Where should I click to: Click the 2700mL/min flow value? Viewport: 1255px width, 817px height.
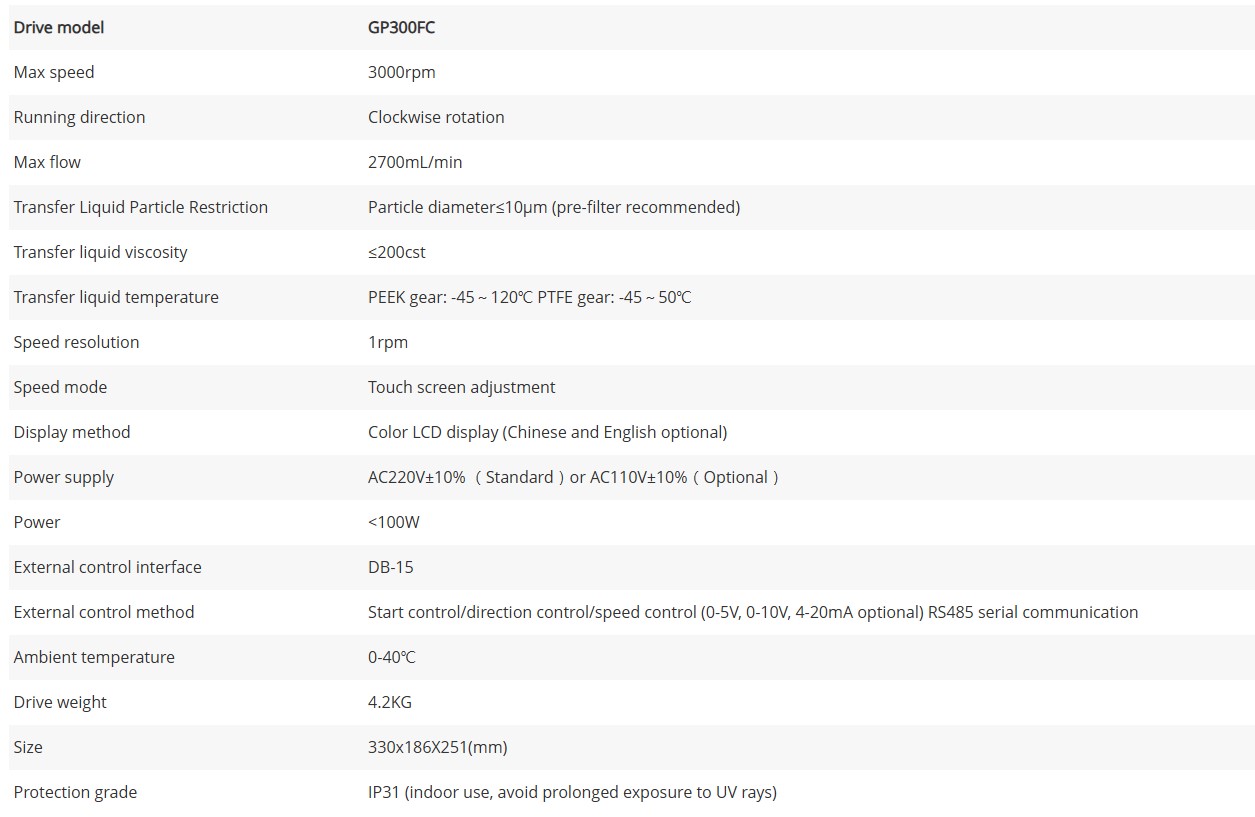(x=415, y=162)
